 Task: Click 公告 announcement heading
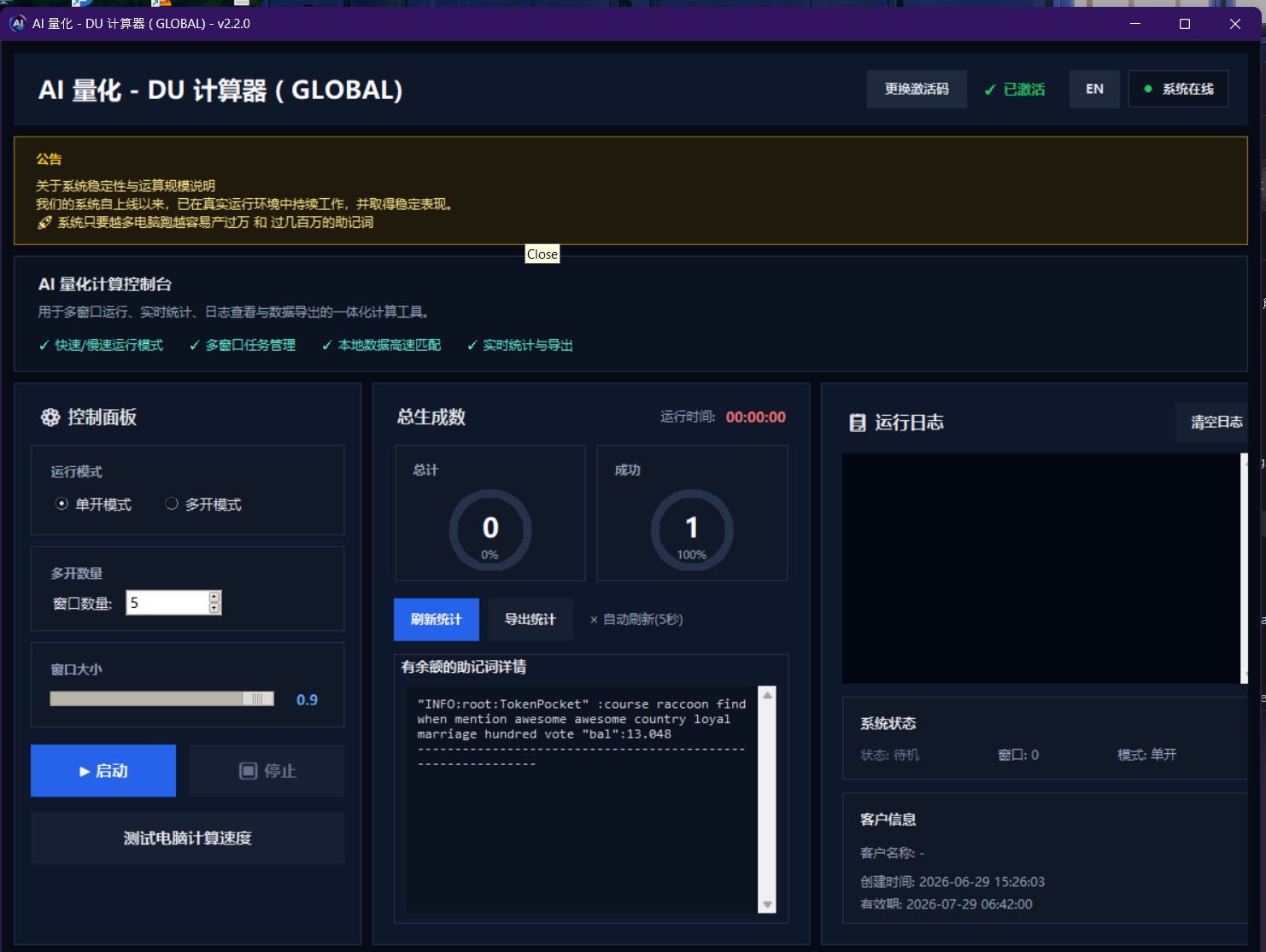49,159
